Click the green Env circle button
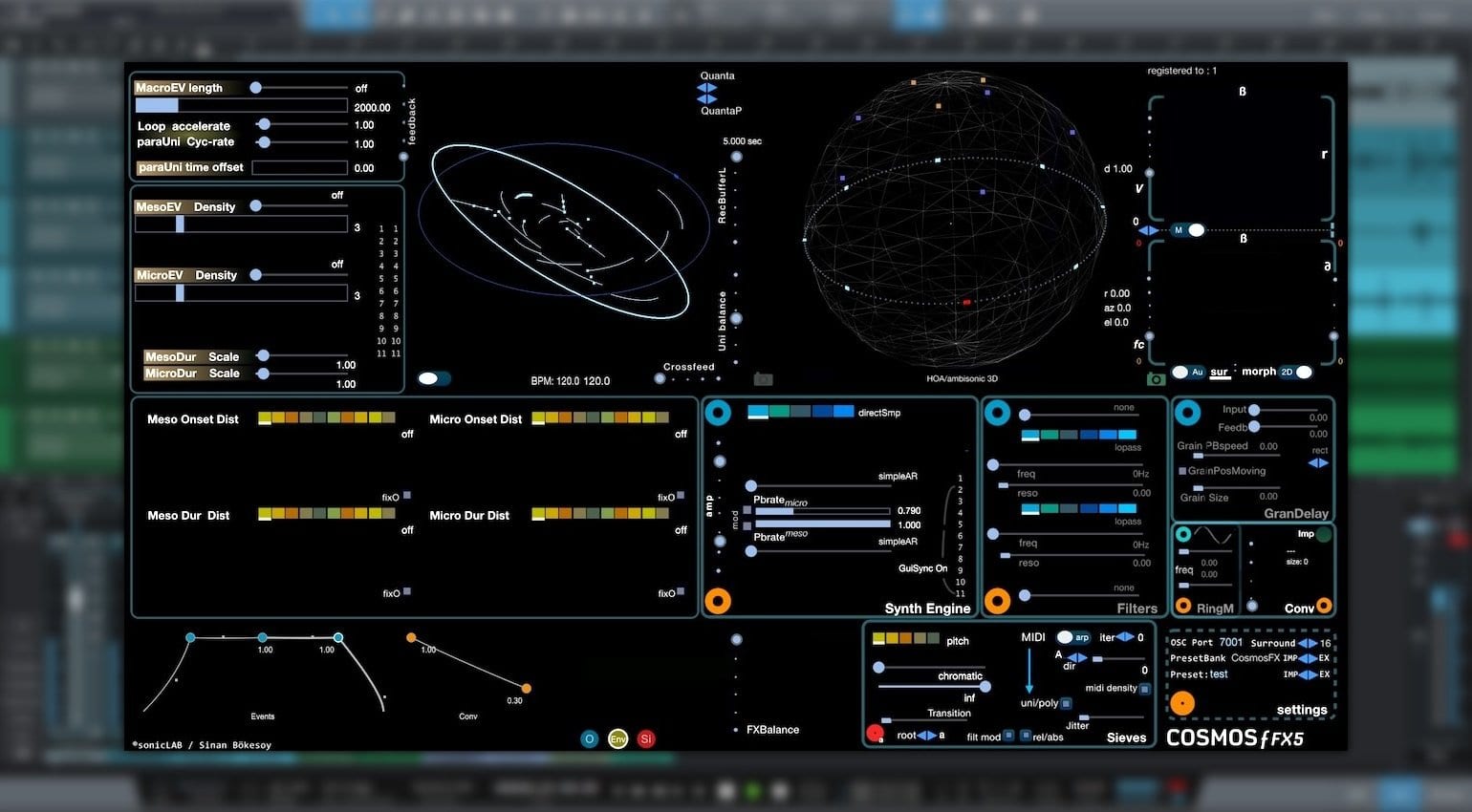This screenshot has height=812, width=1472. tap(618, 738)
